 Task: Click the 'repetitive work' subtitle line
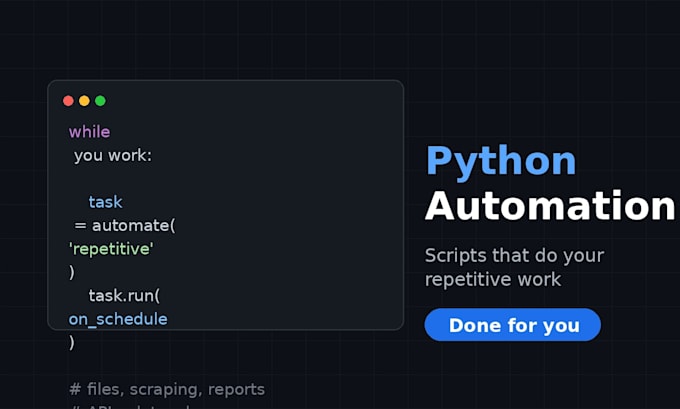tap(493, 280)
